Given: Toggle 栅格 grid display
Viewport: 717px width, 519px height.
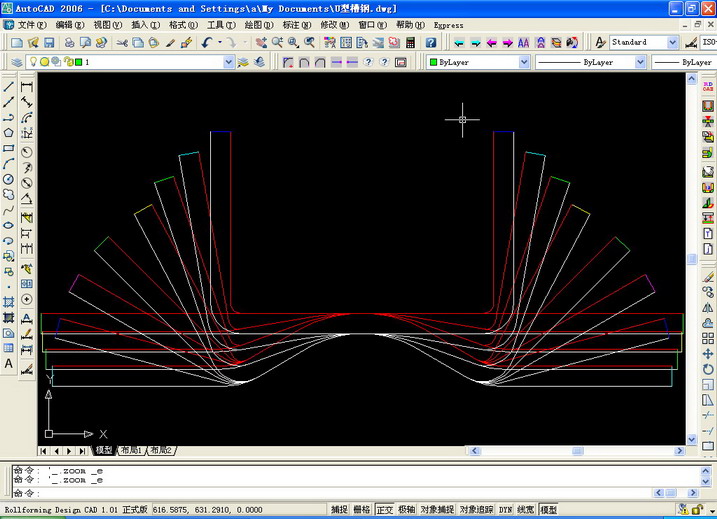Looking at the screenshot, I should pos(362,509).
